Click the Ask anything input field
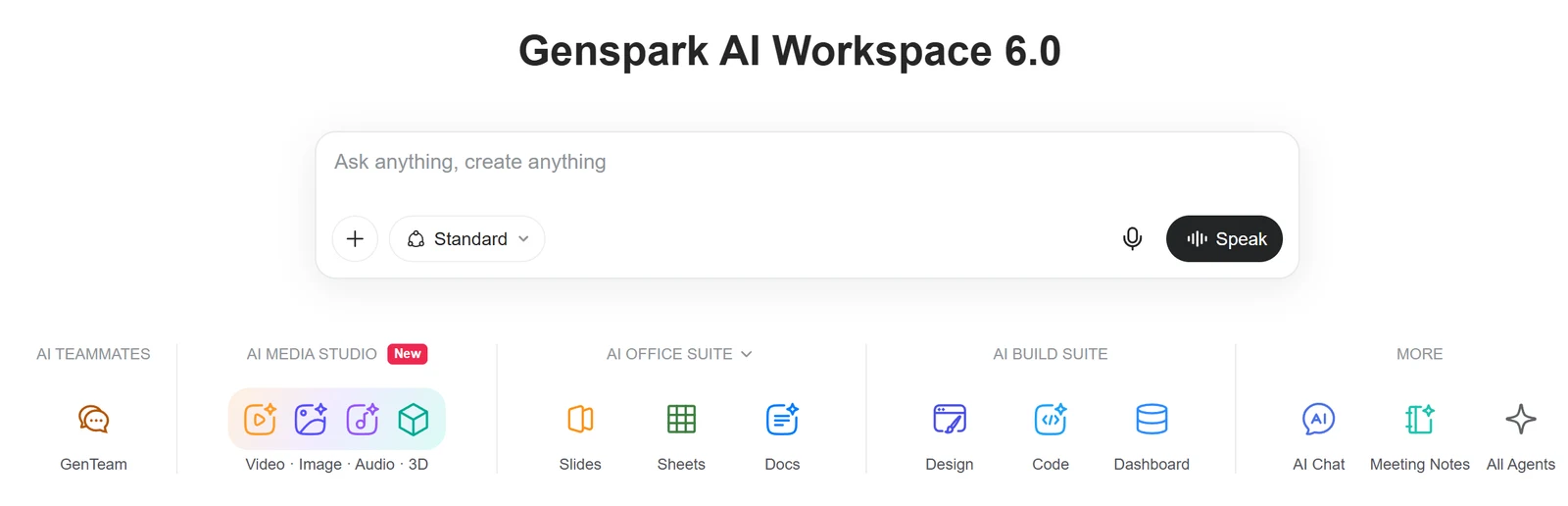1568x506 pixels. click(x=808, y=162)
